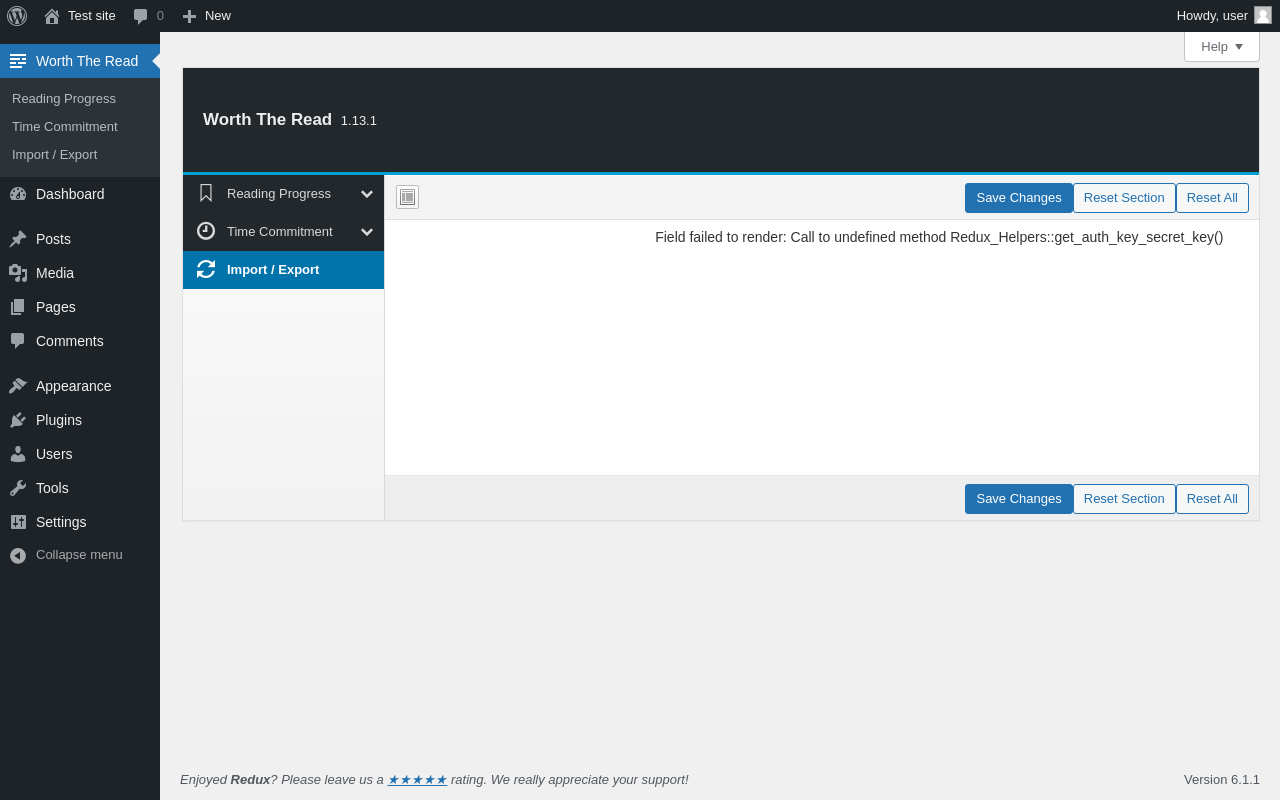This screenshot has height=800, width=1280.
Task: Click the Pages icon in sidebar
Action: click(x=18, y=307)
